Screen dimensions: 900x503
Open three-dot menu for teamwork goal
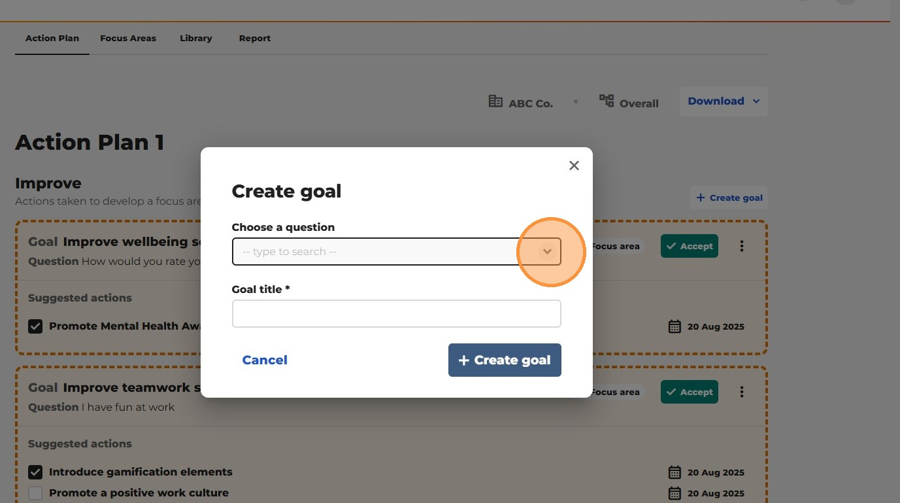tap(742, 392)
